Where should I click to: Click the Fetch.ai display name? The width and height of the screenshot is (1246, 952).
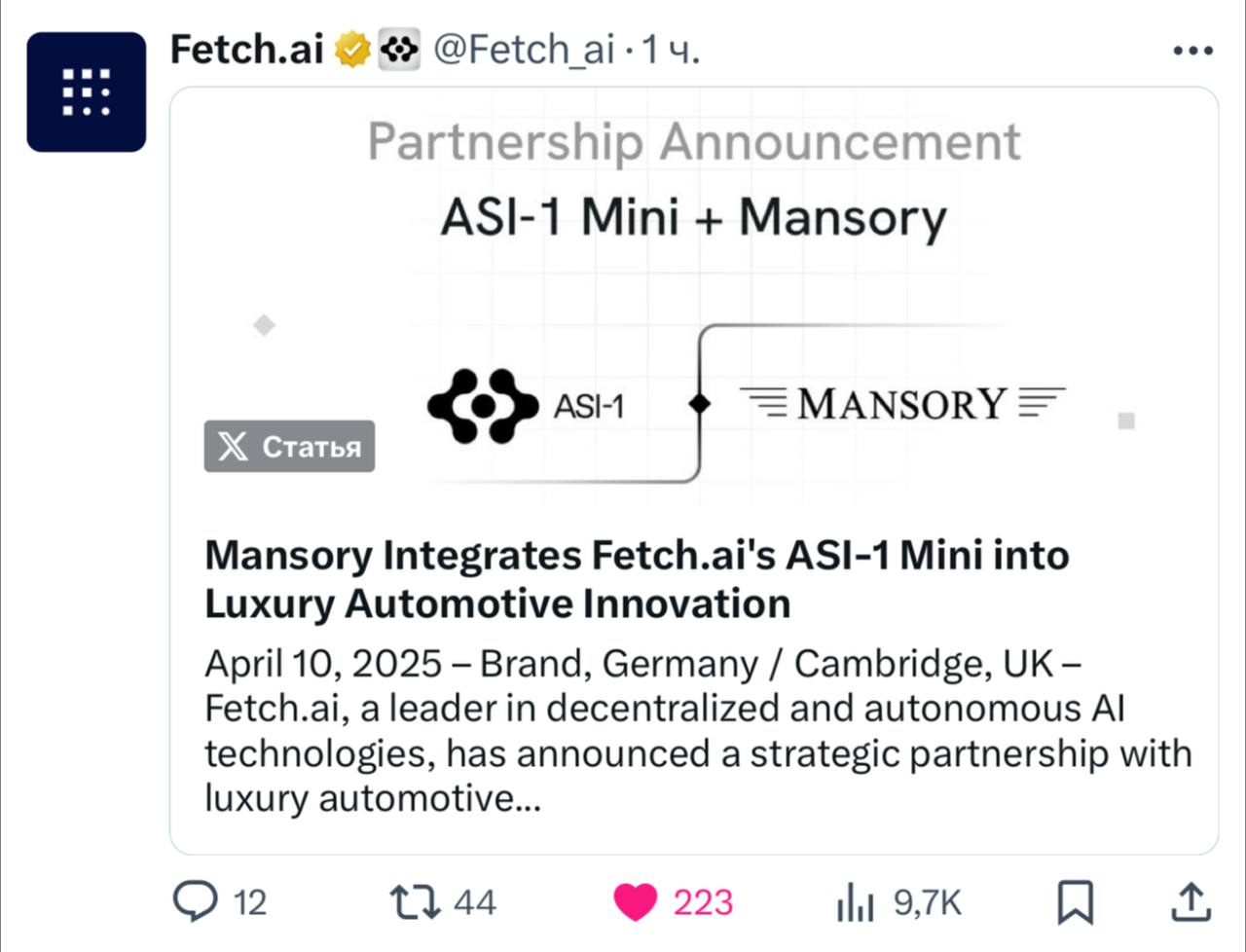(247, 49)
